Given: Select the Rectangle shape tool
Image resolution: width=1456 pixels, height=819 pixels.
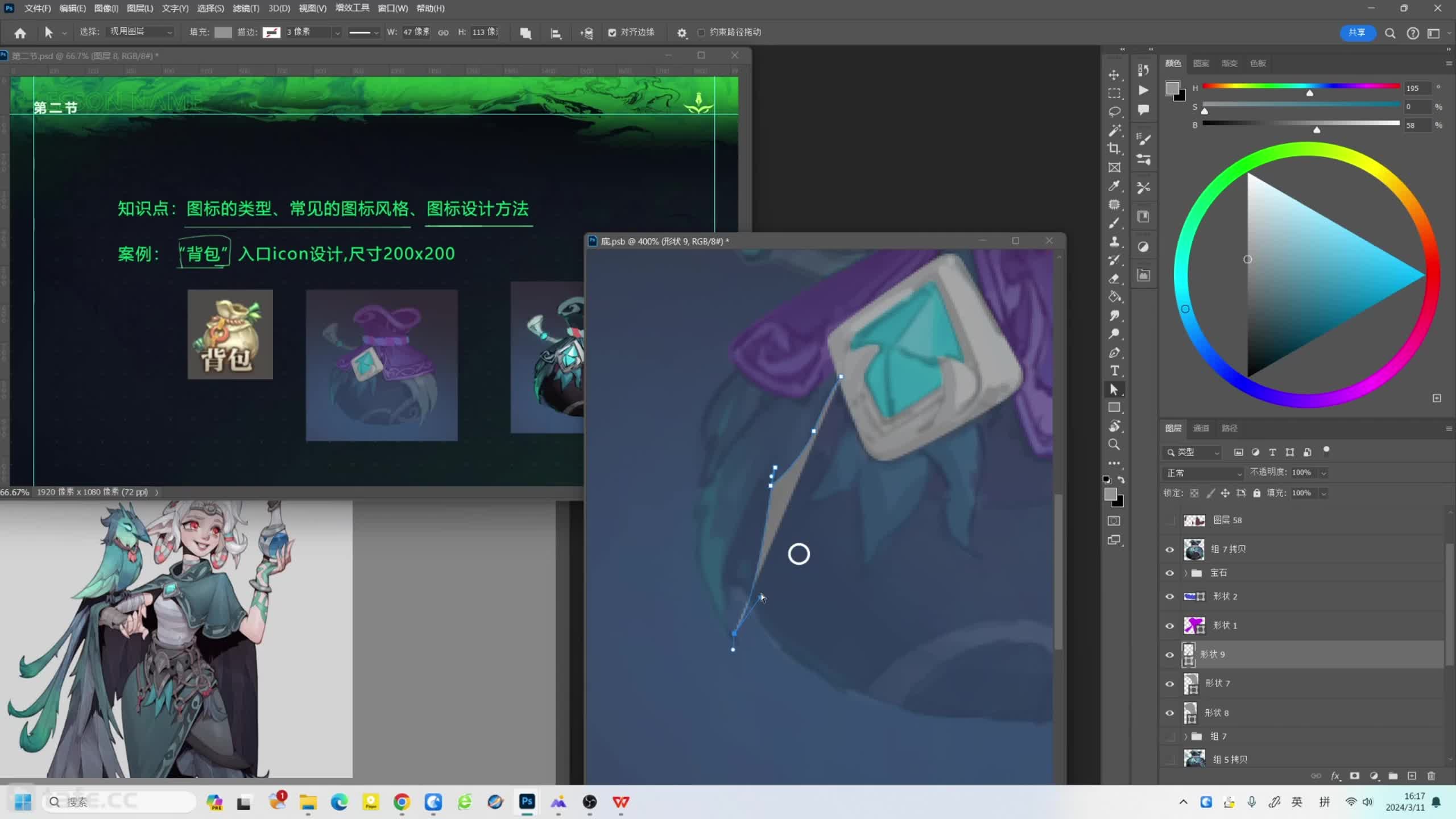Looking at the screenshot, I should tap(1114, 408).
